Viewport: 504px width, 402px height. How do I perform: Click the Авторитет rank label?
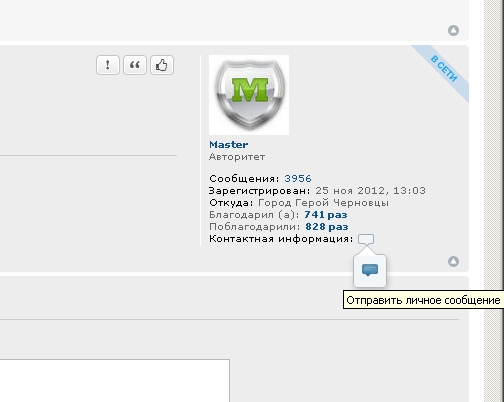coord(237,157)
